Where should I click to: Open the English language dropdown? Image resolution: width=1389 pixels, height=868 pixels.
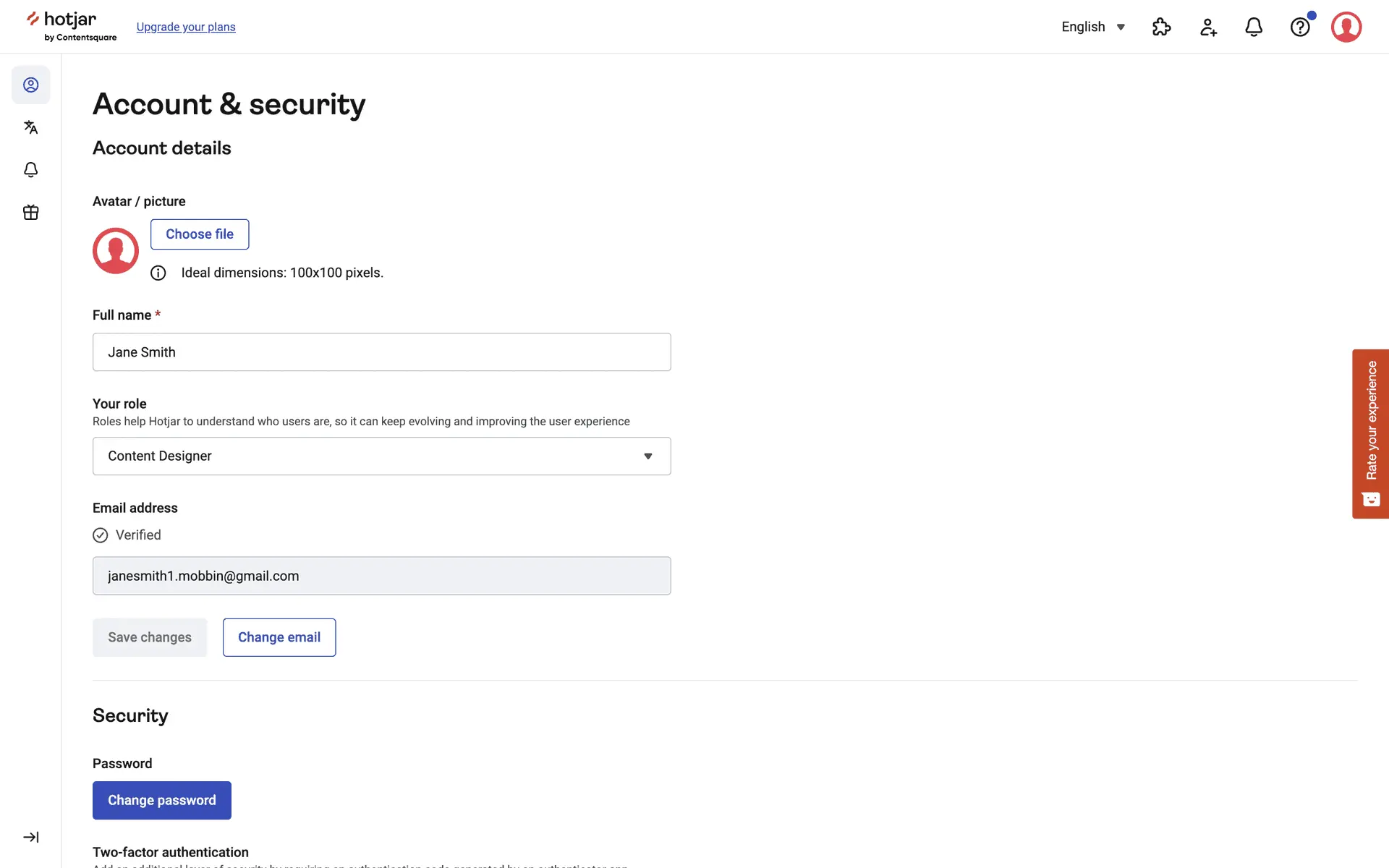click(x=1092, y=27)
